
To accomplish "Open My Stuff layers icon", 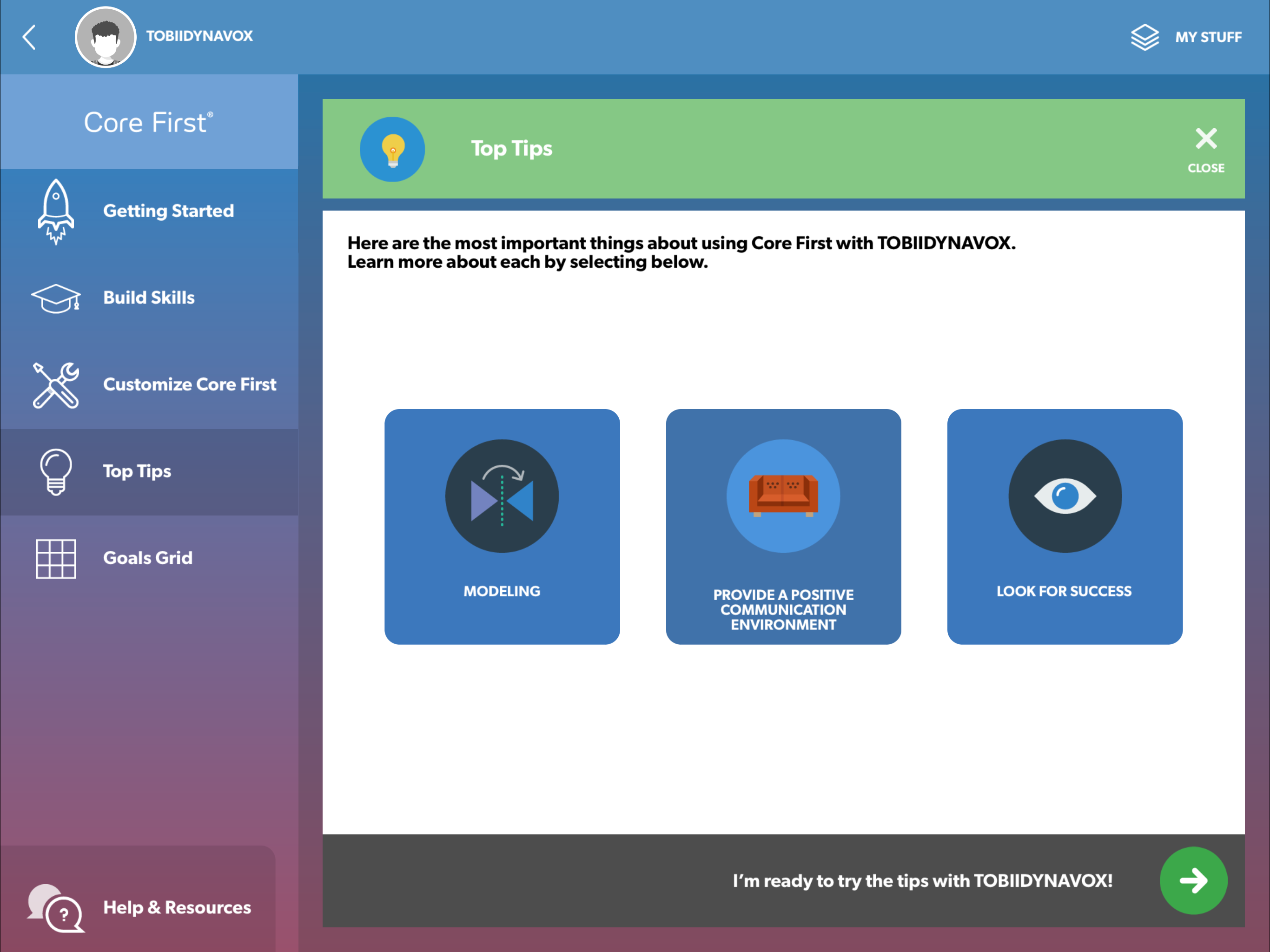I will tap(1144, 37).
